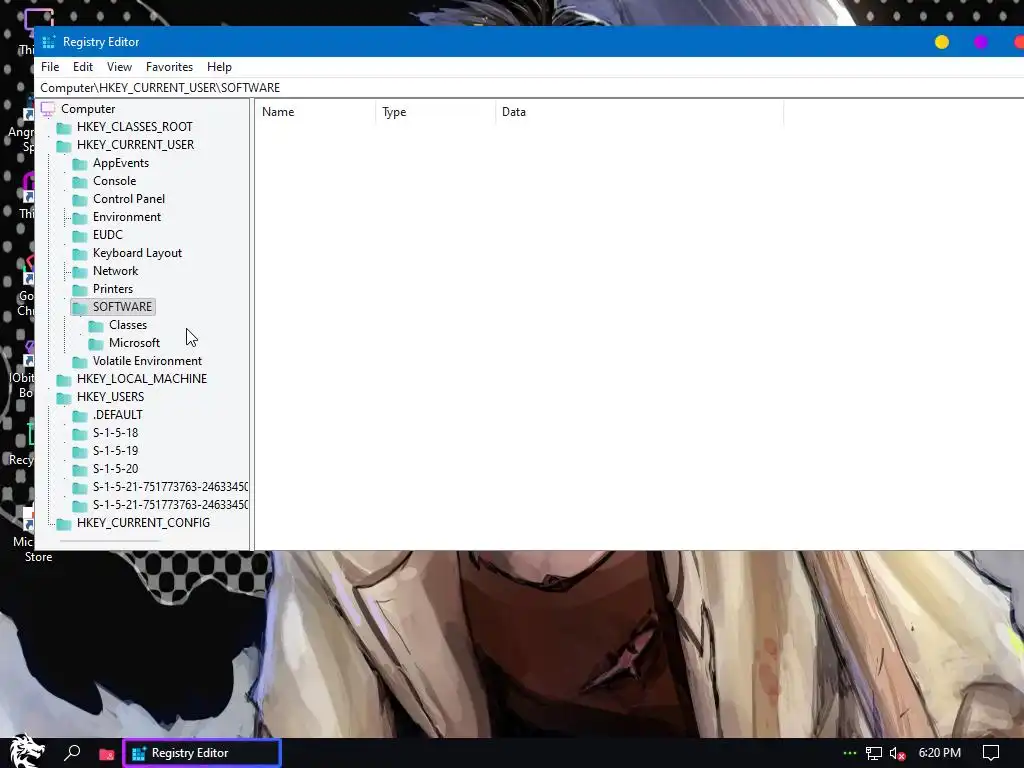Open the File menu

tap(50, 67)
